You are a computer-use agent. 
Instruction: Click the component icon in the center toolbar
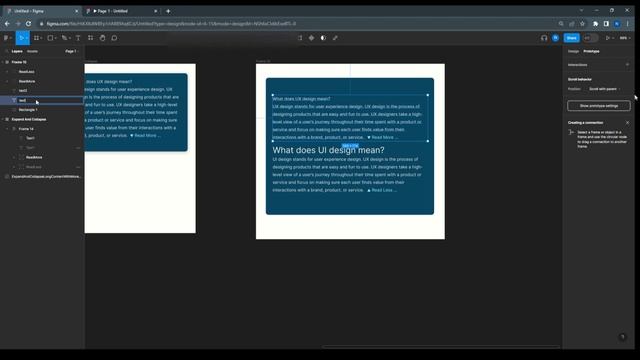(x=311, y=38)
